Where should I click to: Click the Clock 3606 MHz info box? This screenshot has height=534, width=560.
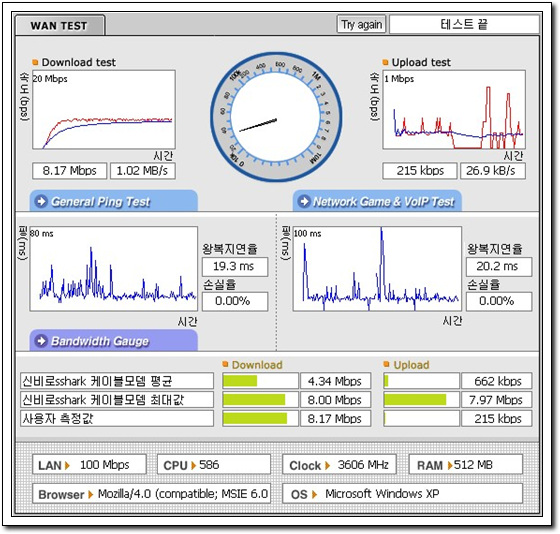point(339,464)
